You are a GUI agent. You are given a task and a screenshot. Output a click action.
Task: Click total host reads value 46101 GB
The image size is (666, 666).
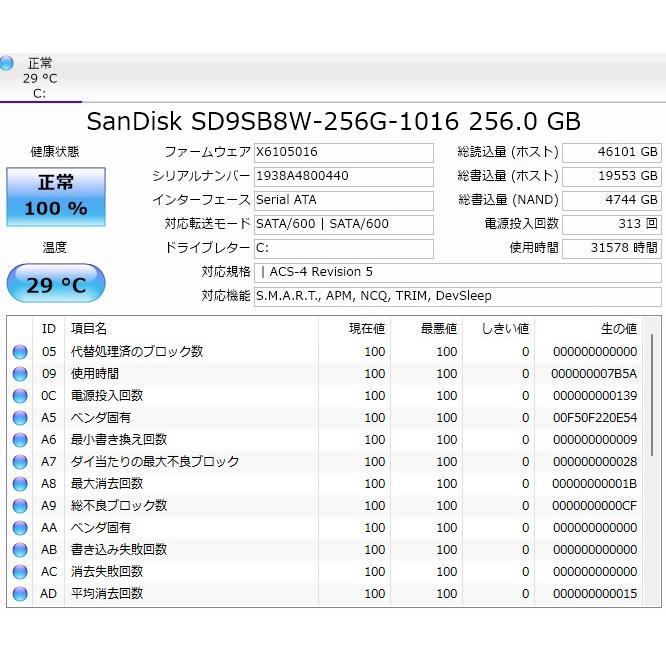click(x=611, y=152)
